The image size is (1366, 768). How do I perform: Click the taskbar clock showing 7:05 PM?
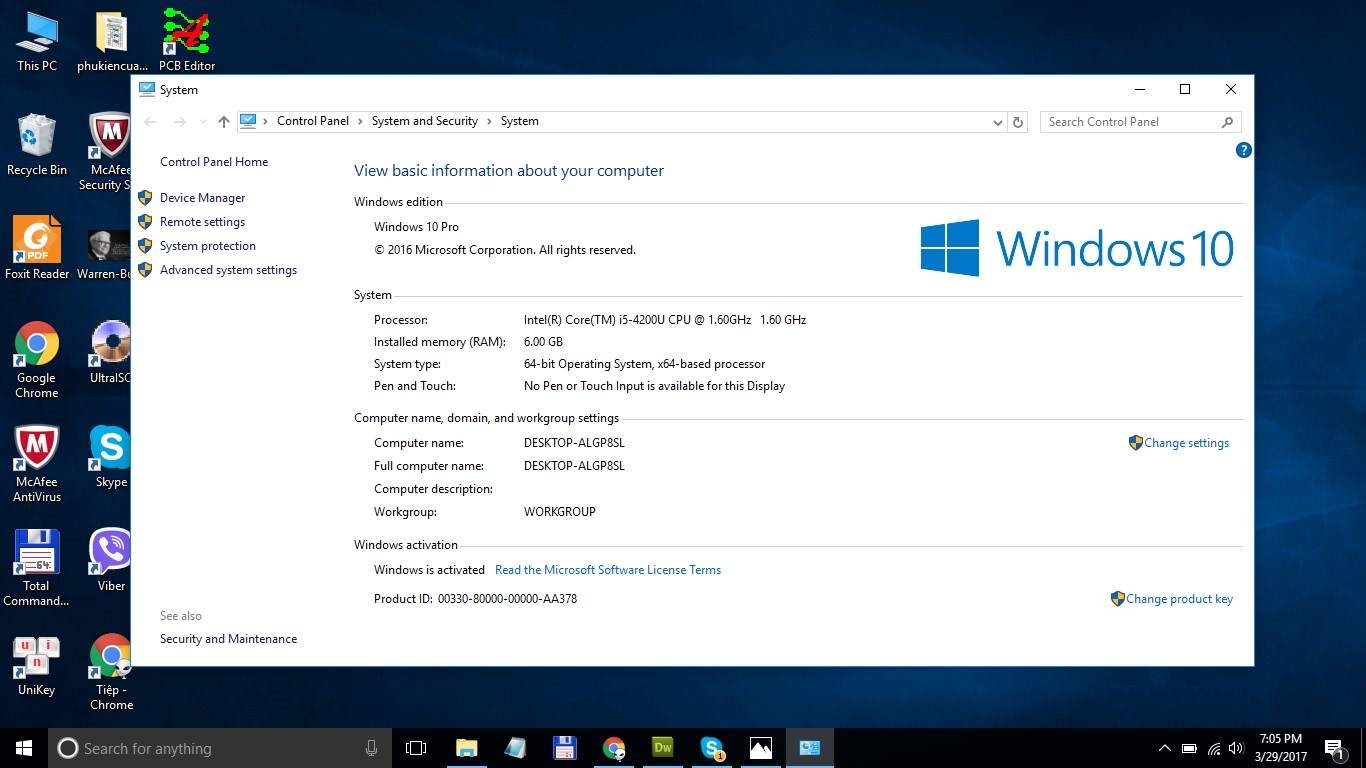(1281, 748)
